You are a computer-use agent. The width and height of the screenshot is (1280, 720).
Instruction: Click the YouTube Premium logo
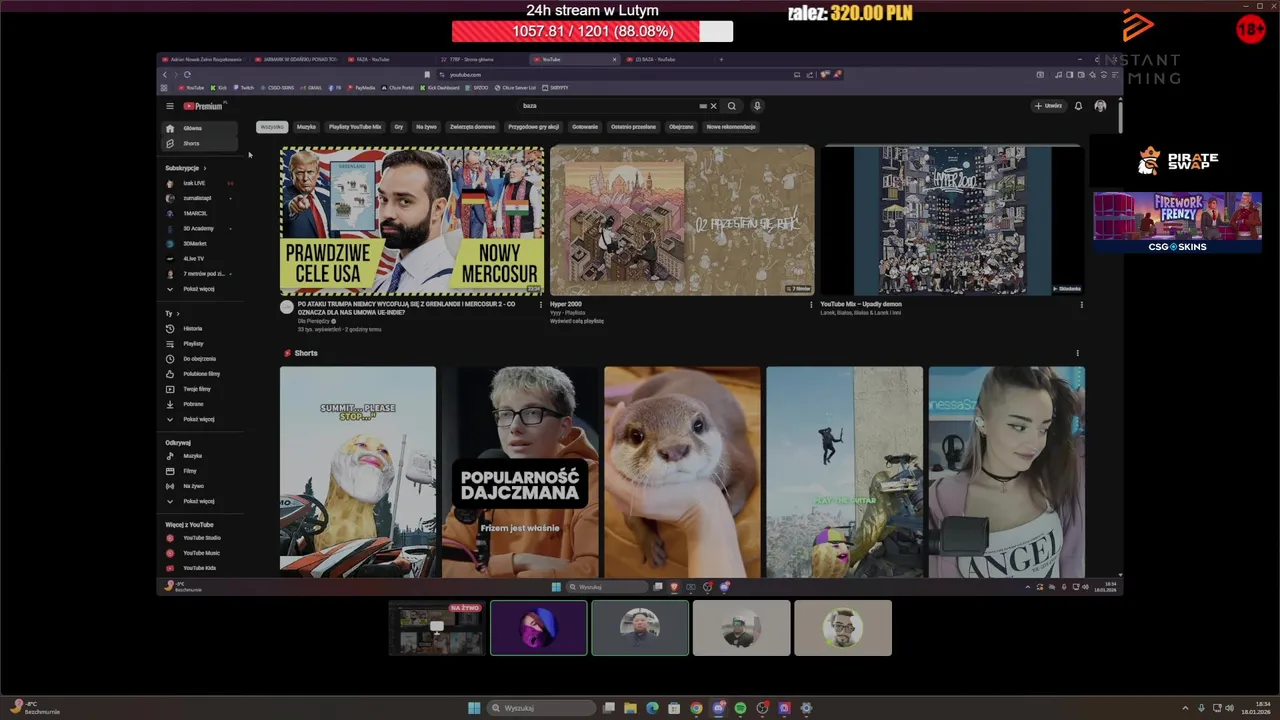point(203,106)
